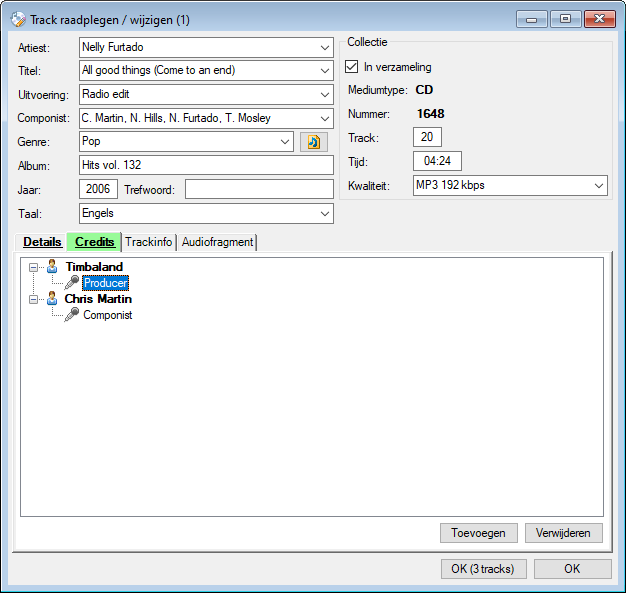The image size is (626, 593).
Task: Maximize the Track raadplegen window
Action: (x=565, y=19)
